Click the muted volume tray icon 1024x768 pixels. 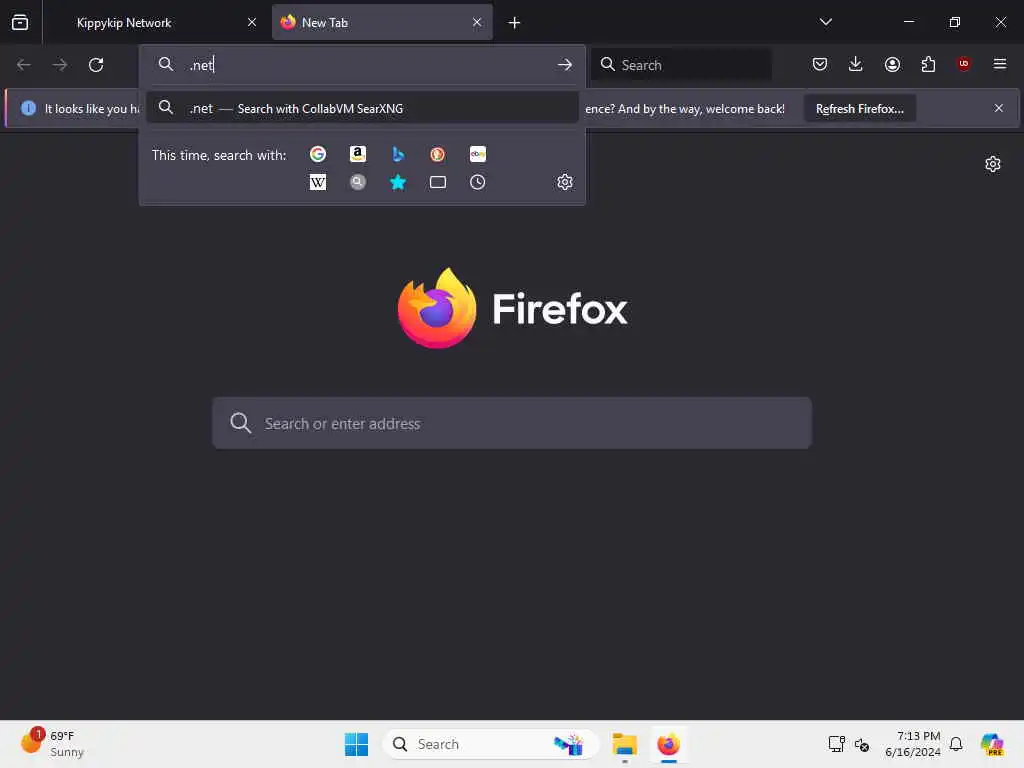click(862, 744)
